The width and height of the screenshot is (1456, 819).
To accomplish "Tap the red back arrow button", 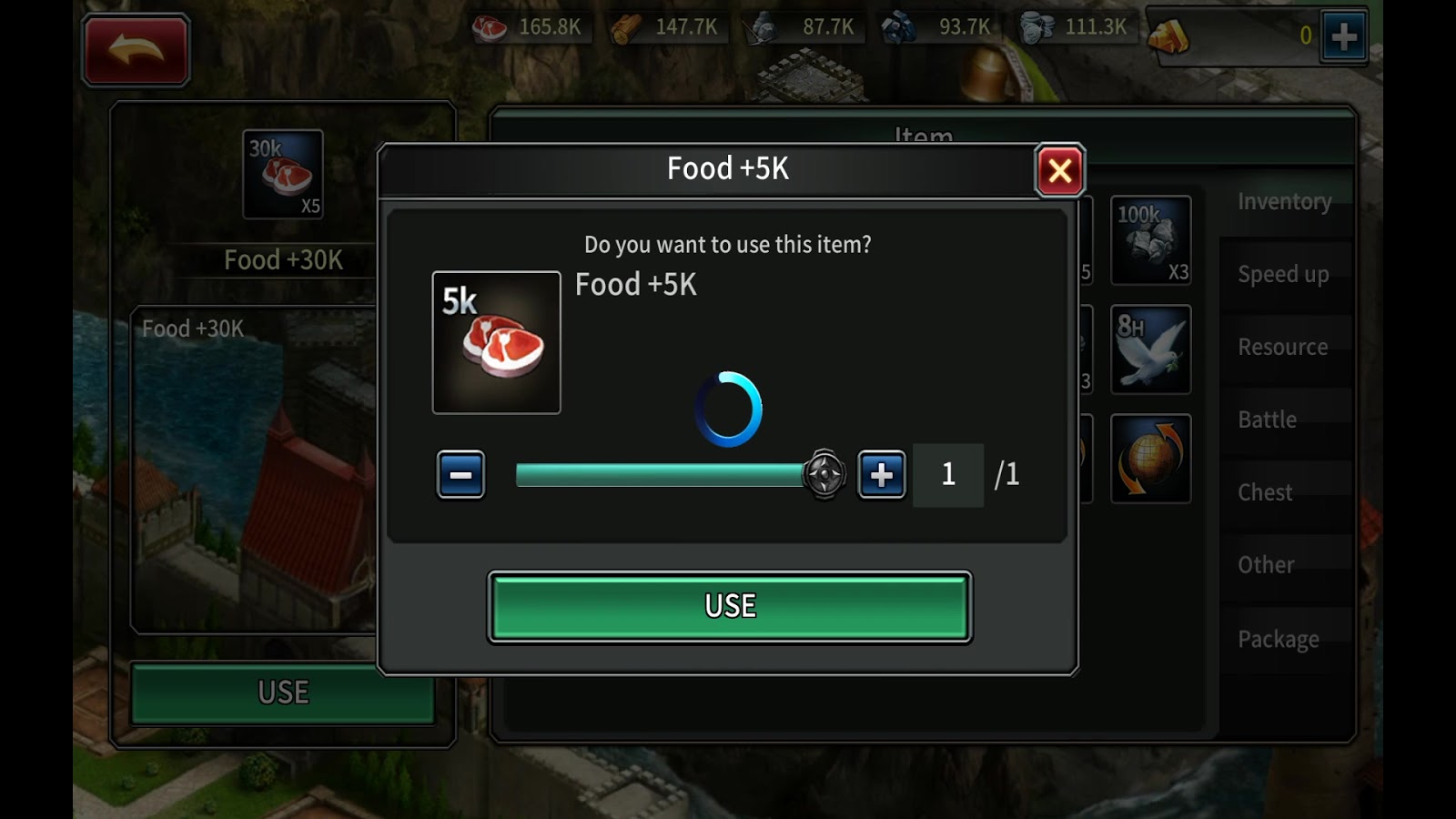I will coord(136,50).
